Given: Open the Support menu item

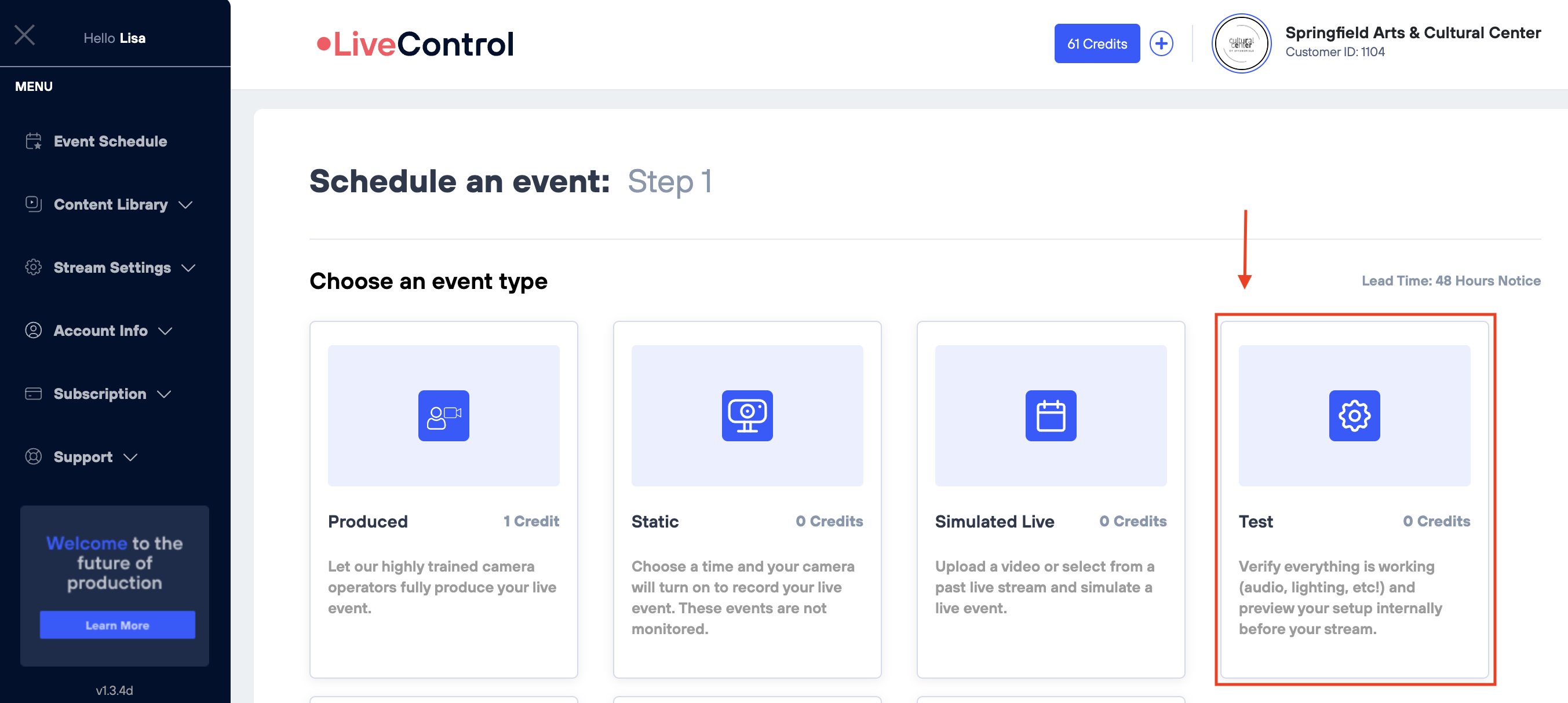Looking at the screenshot, I should click(x=83, y=457).
